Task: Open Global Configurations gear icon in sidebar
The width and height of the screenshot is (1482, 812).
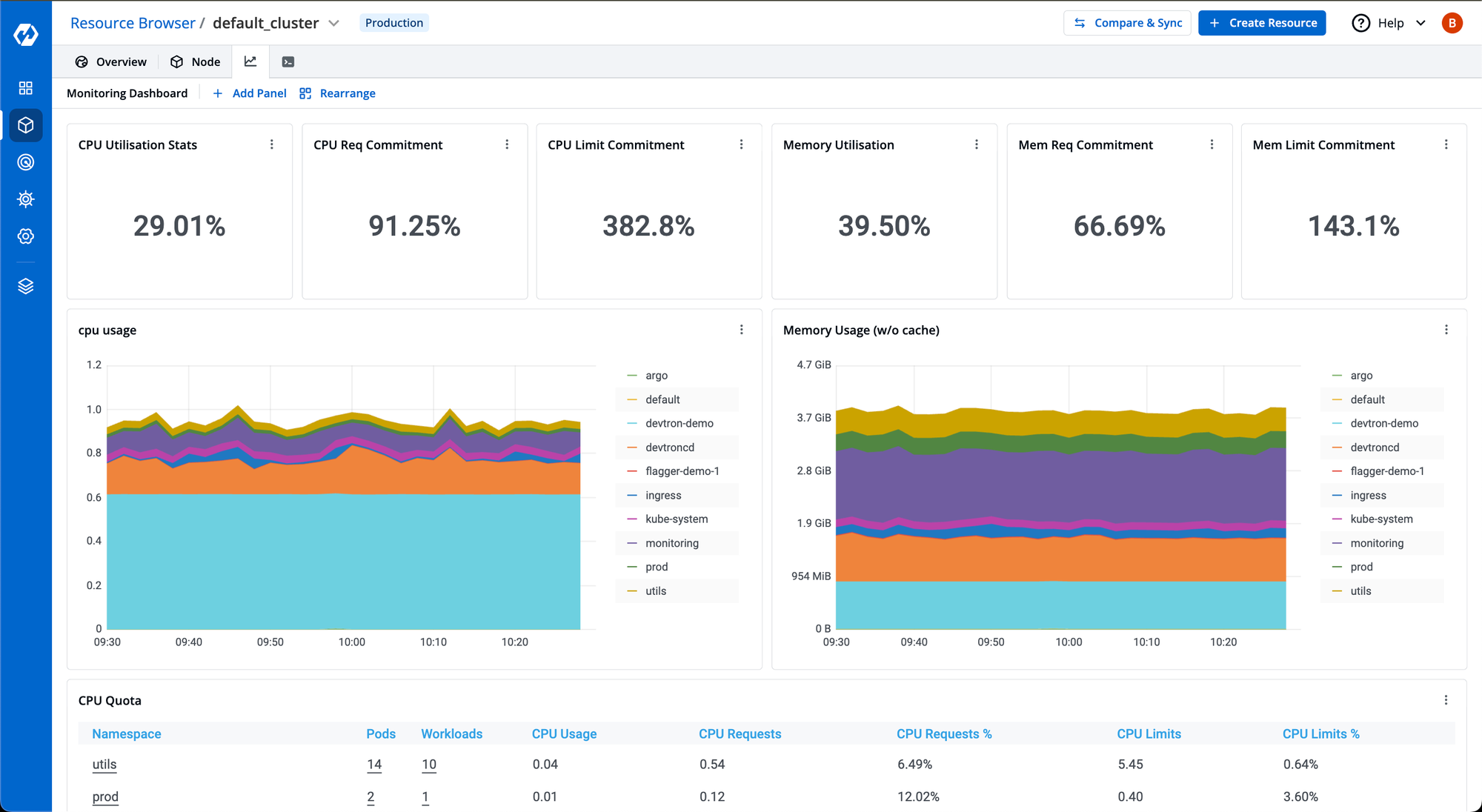Action: click(x=26, y=236)
